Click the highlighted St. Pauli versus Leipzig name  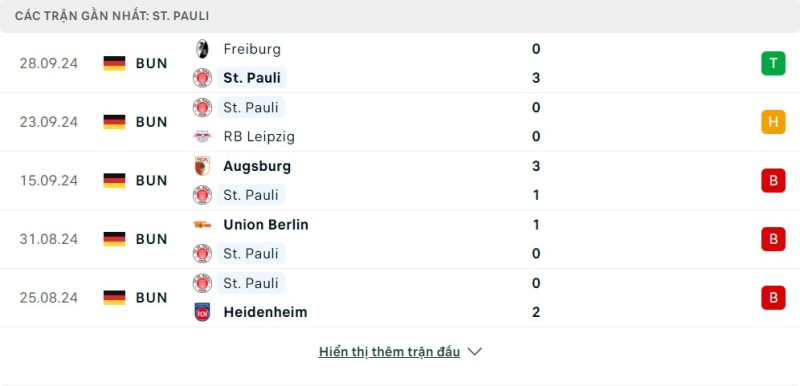(251, 108)
